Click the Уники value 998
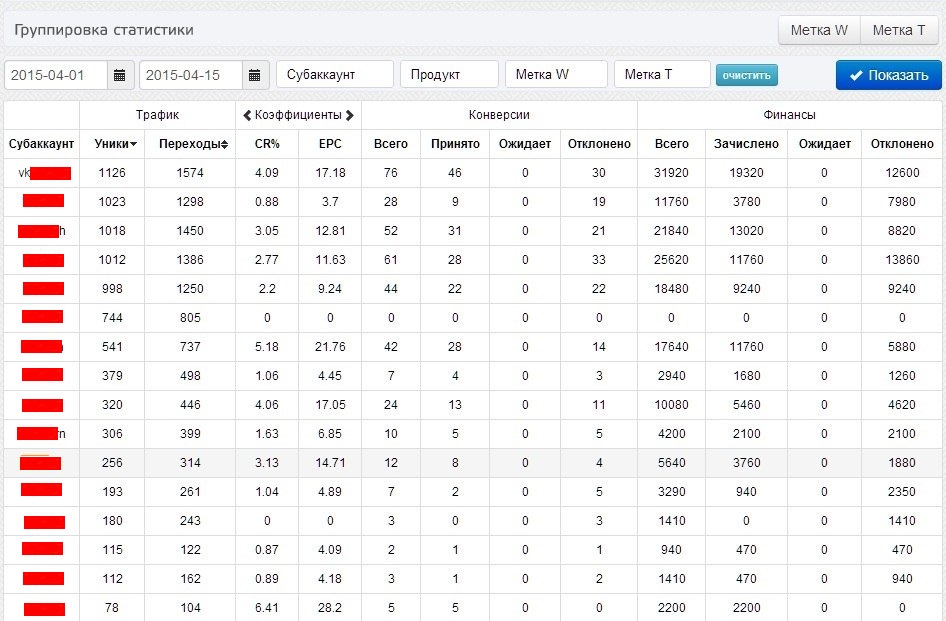 click(112, 289)
